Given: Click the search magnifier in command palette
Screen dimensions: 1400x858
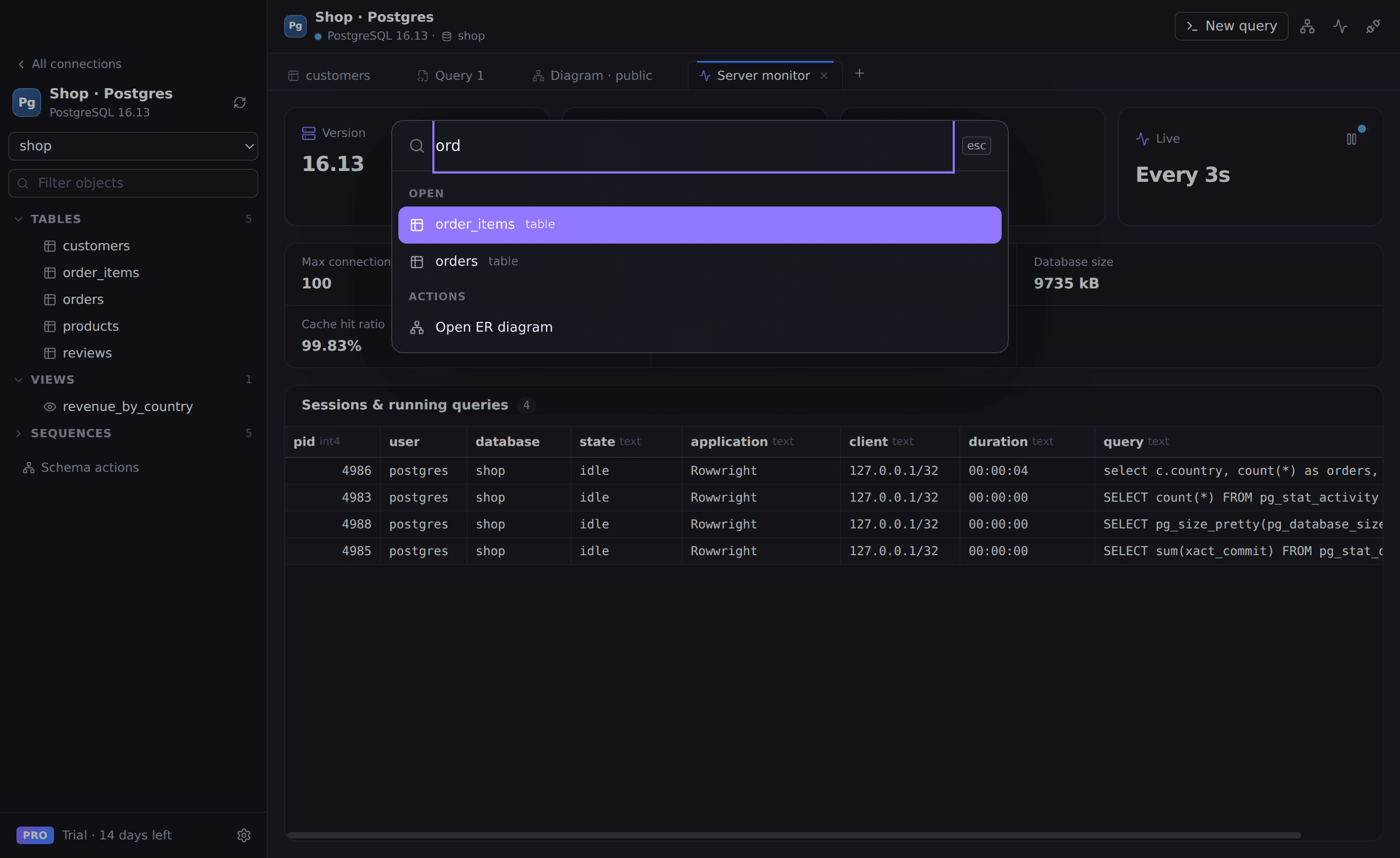Looking at the screenshot, I should click(416, 146).
